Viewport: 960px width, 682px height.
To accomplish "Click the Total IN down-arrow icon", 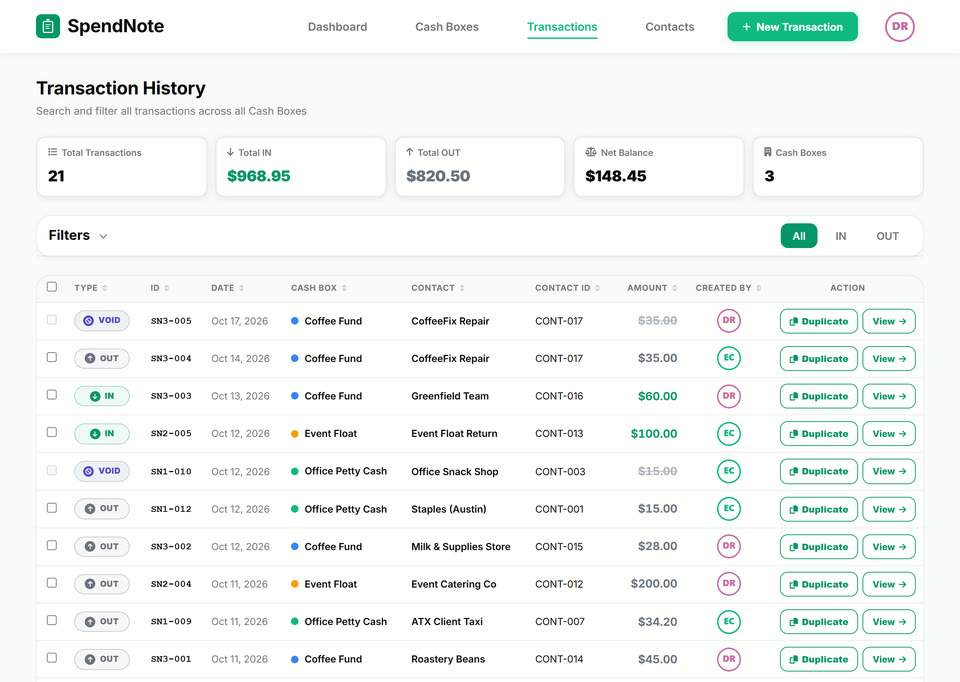I will [x=230, y=152].
